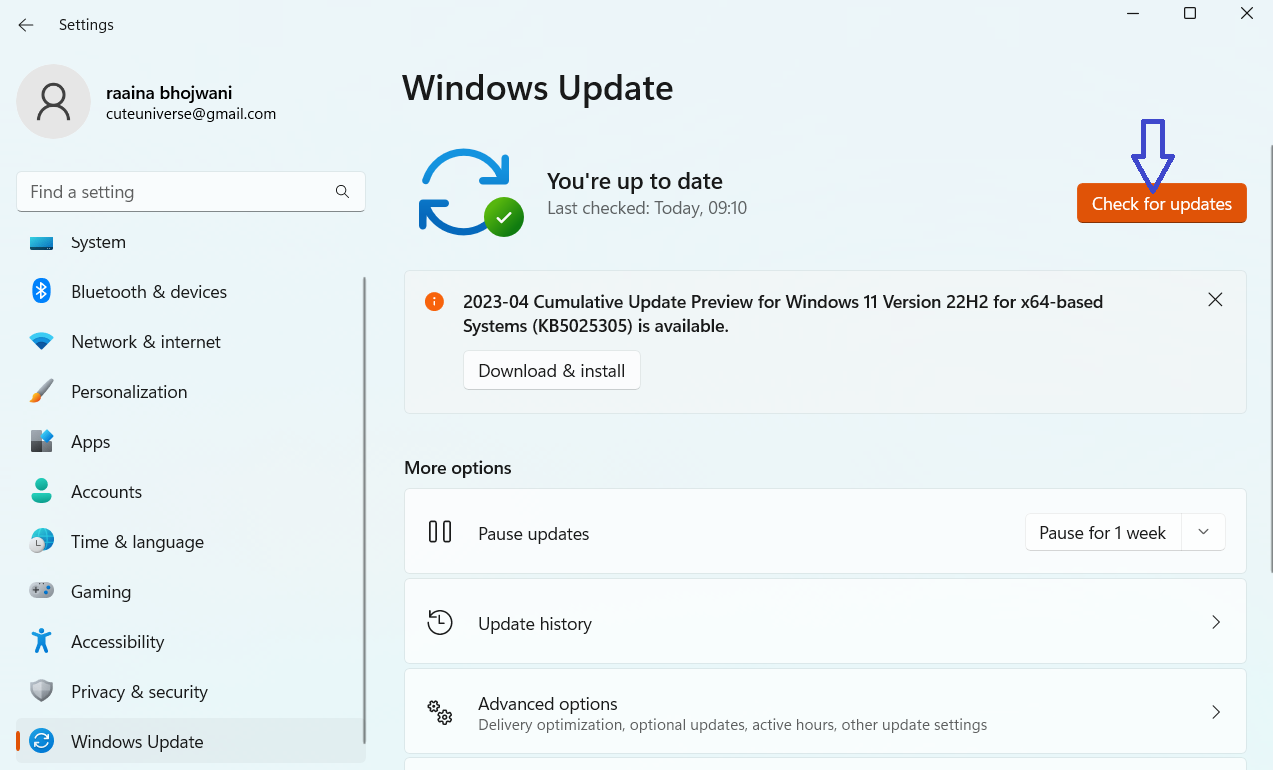This screenshot has height=770, width=1273.
Task: Click the Accessibility figure icon
Action: (x=41, y=641)
